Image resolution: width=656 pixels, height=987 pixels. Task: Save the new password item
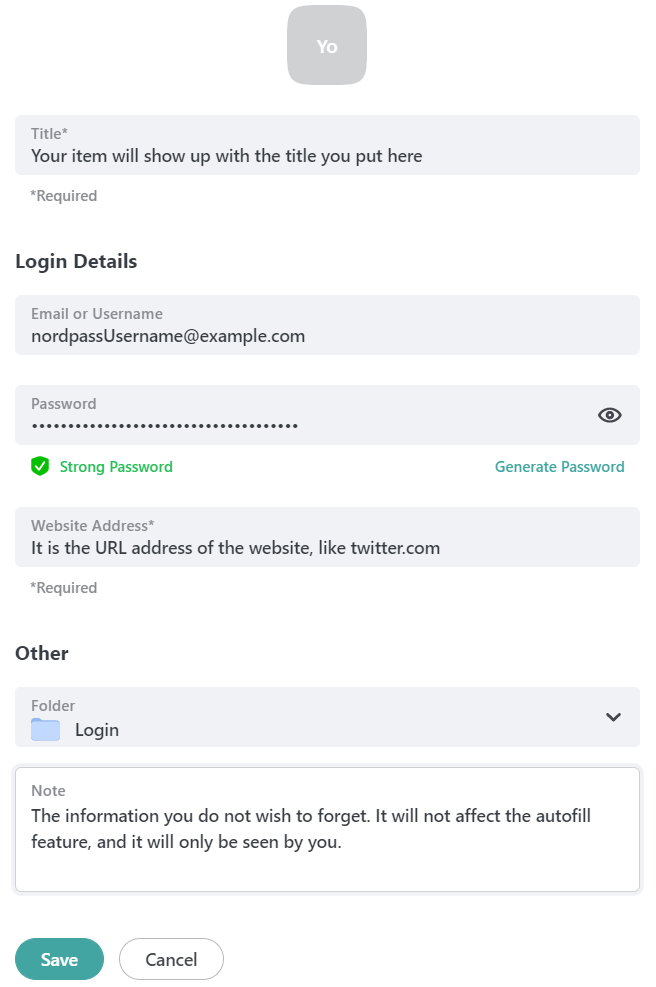59,959
